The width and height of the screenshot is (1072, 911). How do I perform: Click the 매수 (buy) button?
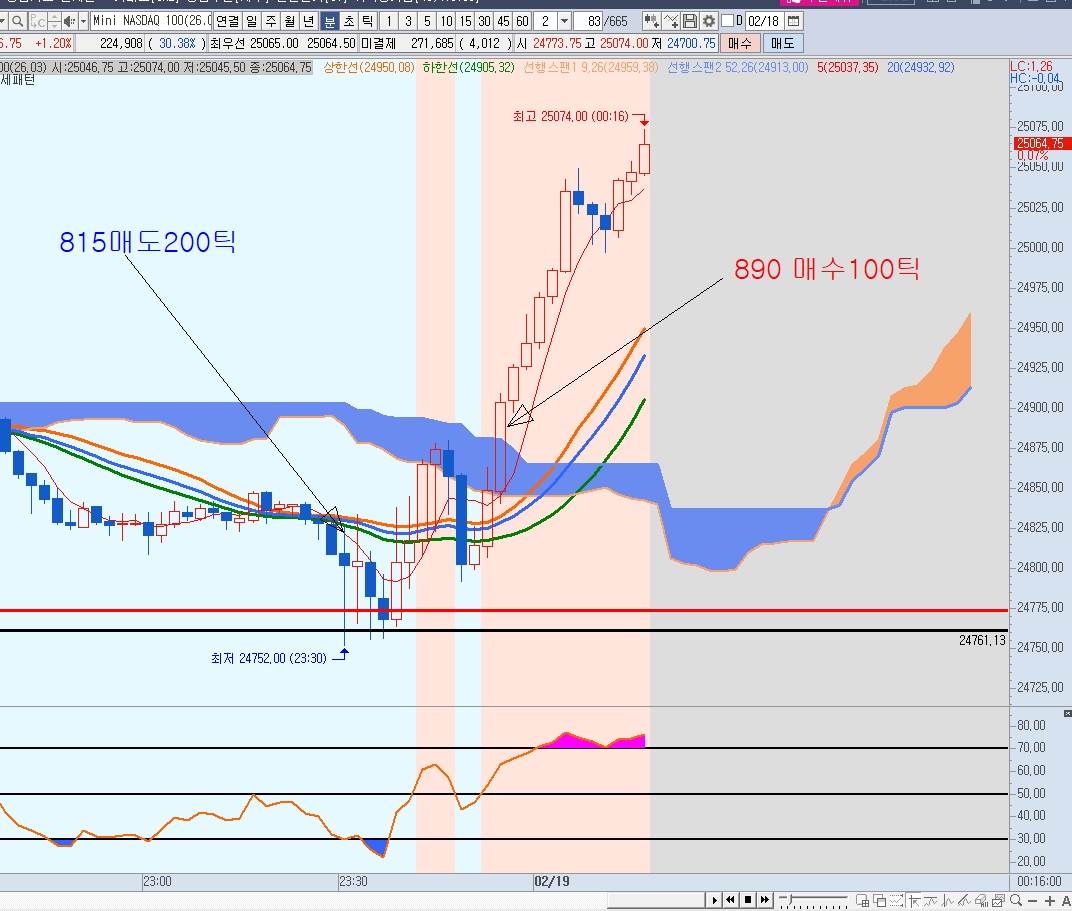(740, 43)
